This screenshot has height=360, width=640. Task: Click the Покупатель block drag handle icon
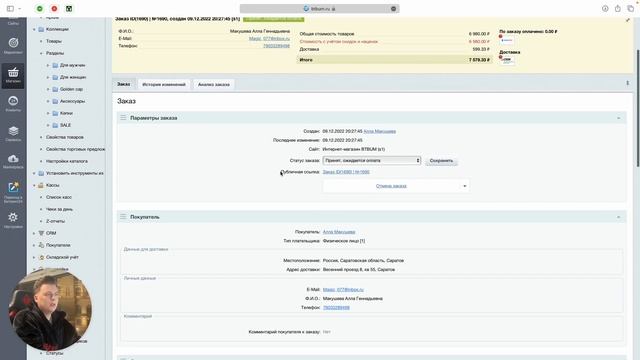coord(123,217)
